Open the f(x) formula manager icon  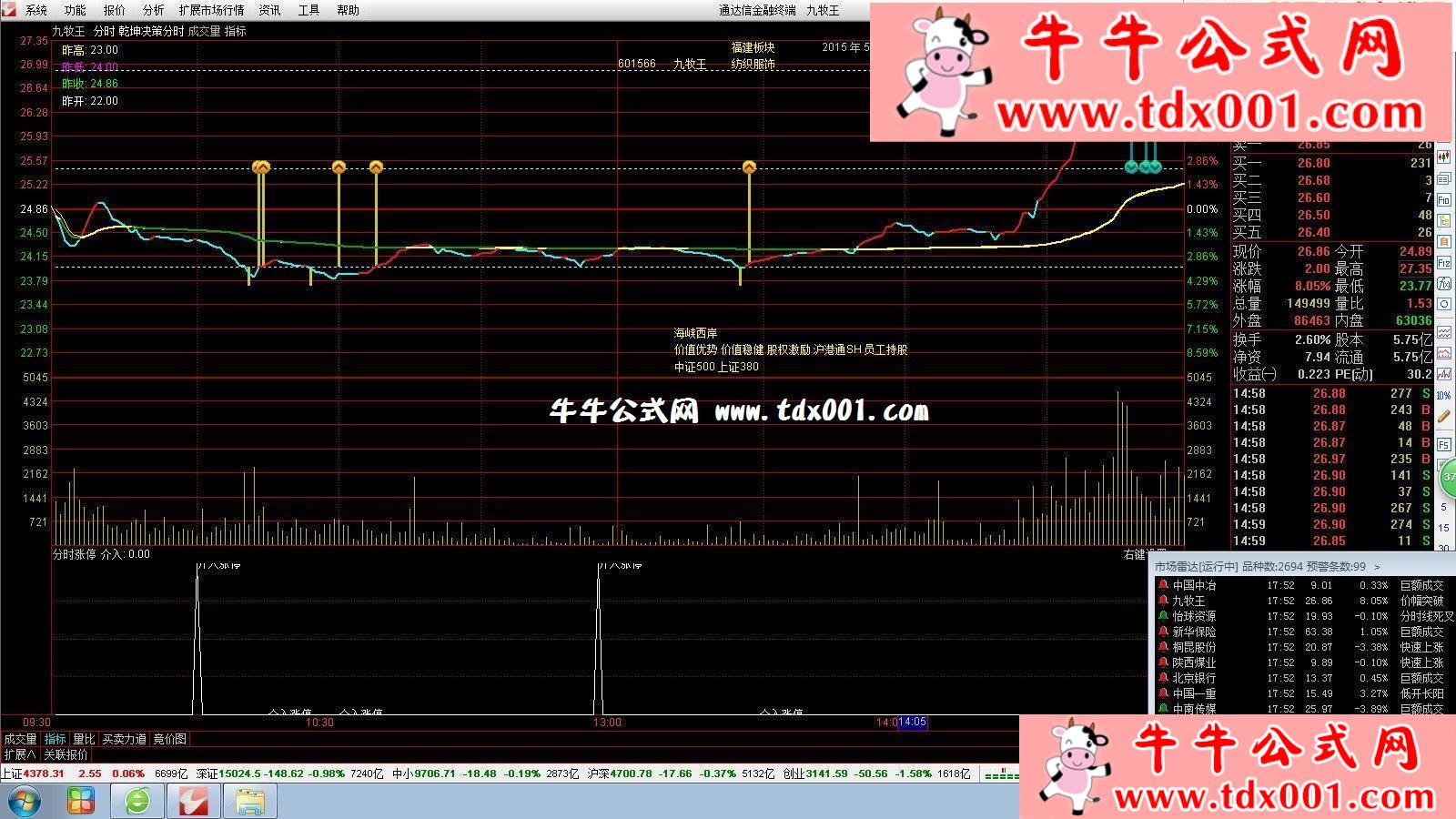tap(1445, 283)
